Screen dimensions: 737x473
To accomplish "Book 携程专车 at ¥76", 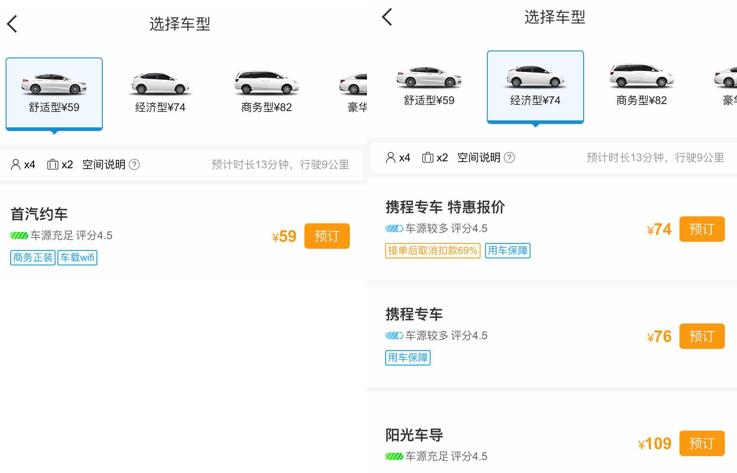I will tap(702, 336).
